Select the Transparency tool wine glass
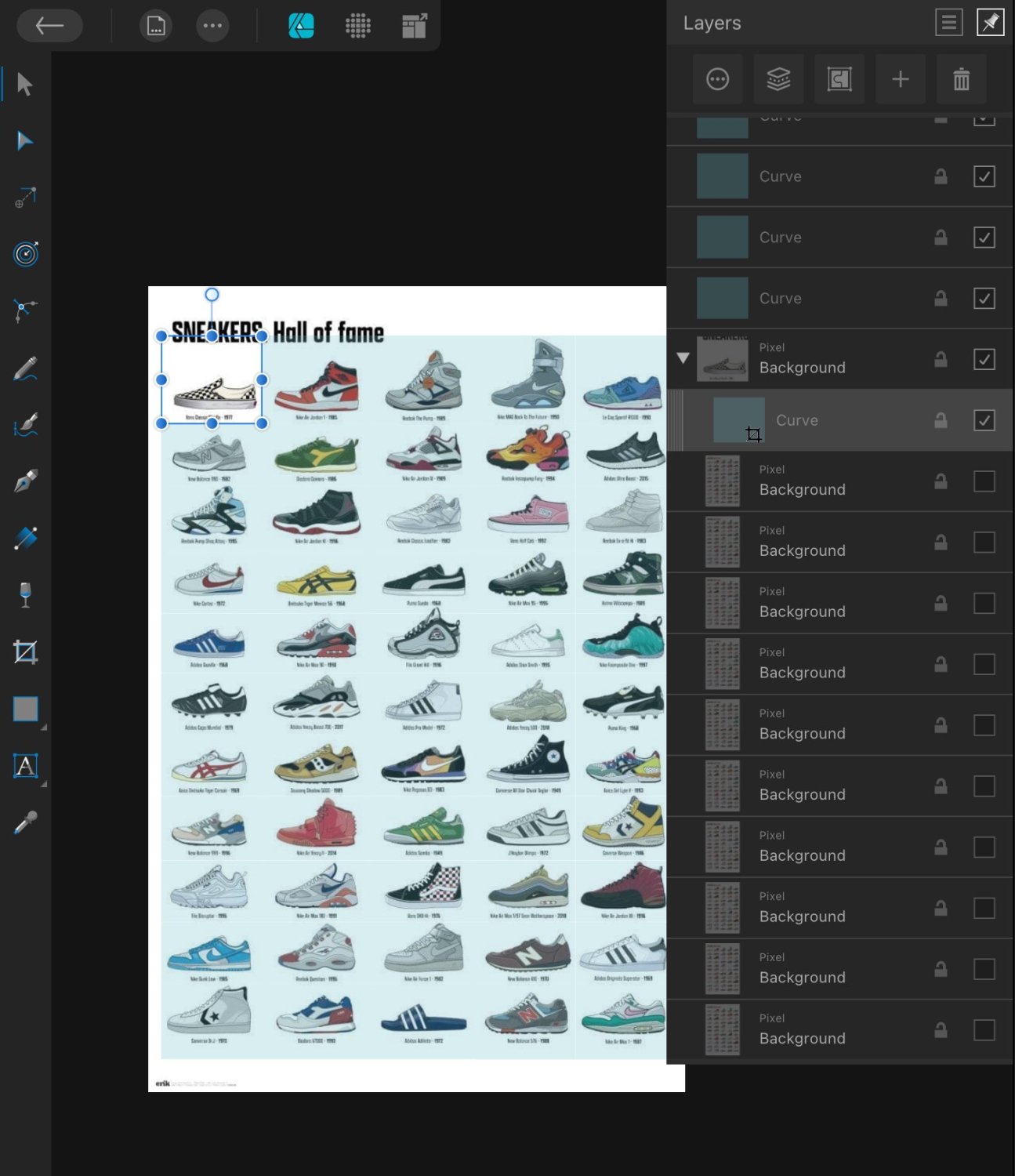The height and width of the screenshot is (1176, 1015). tap(25, 594)
